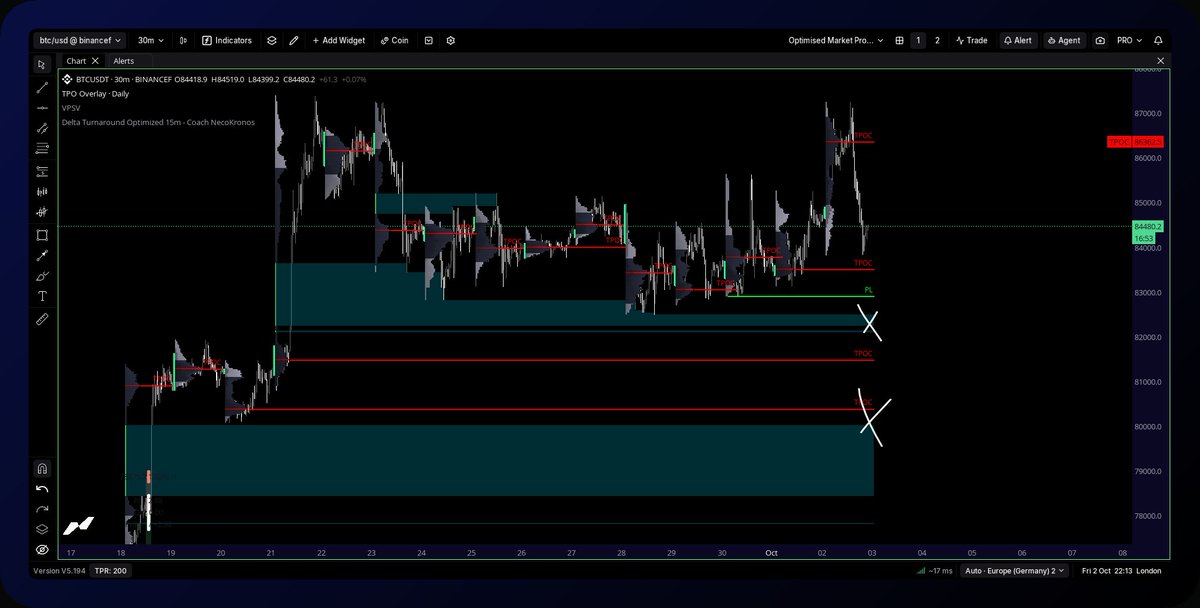Click the Version V5.194 label
Image resolution: width=1200 pixels, height=608 pixels.
click(58, 571)
